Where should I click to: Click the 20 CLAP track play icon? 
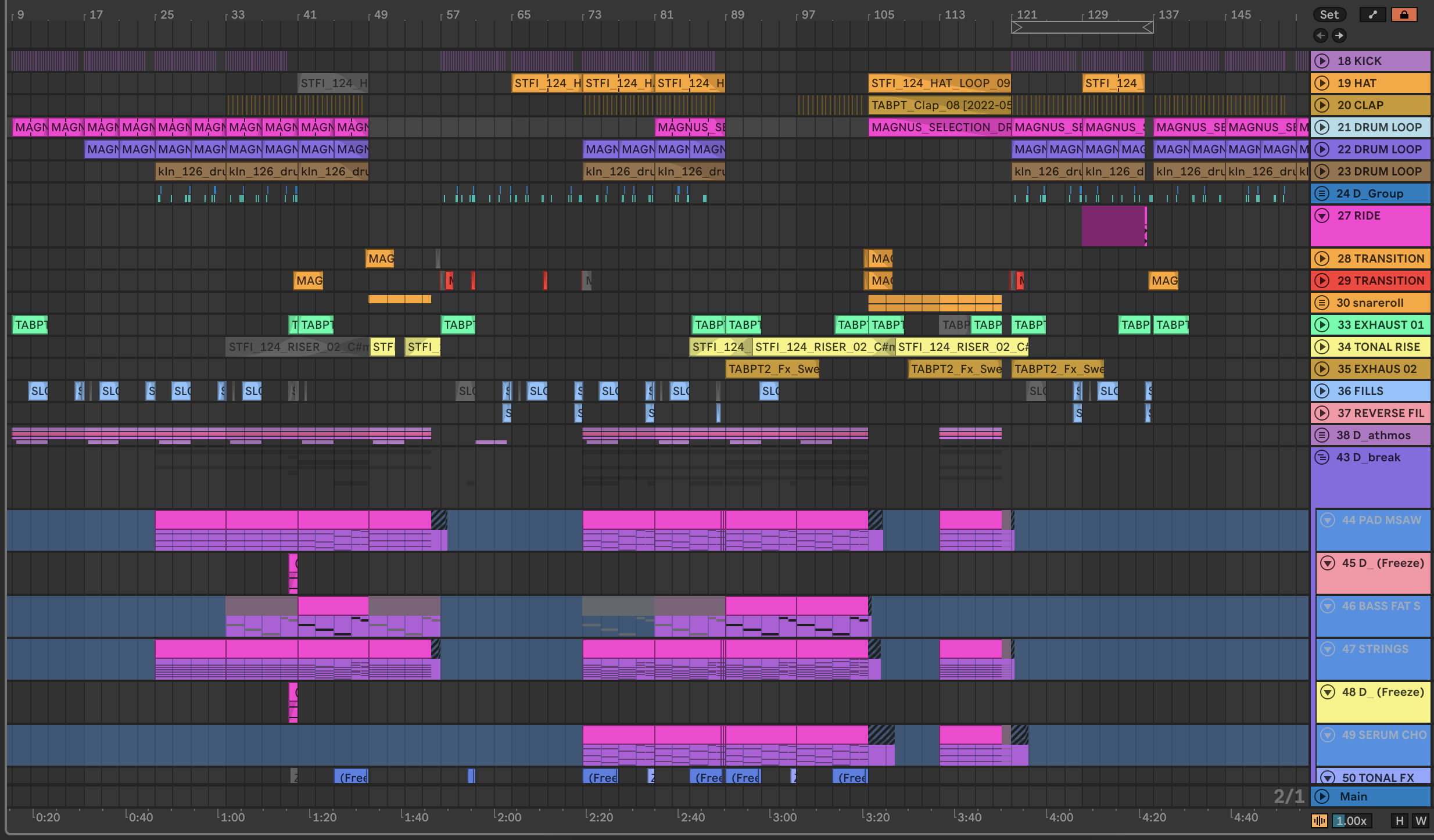tap(1322, 105)
